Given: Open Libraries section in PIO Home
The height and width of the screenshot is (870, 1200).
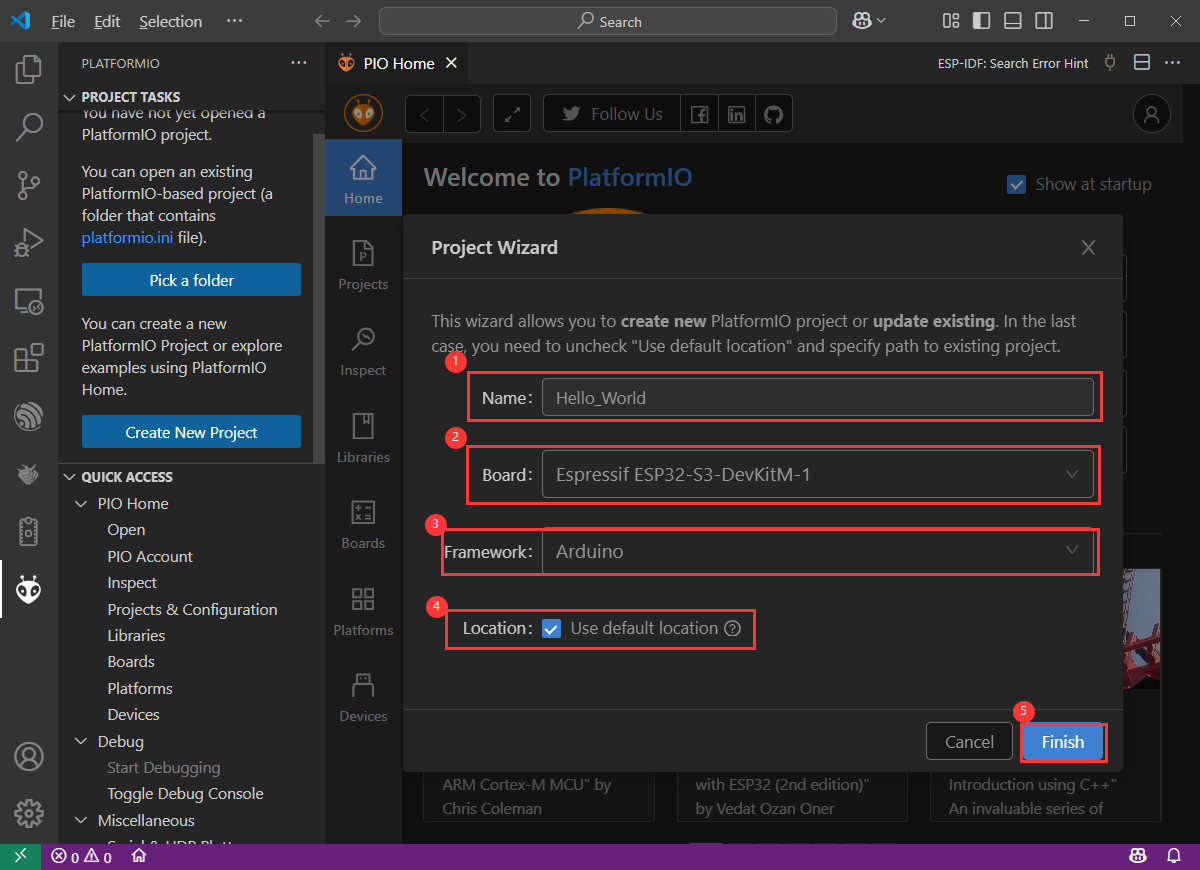Looking at the screenshot, I should (x=363, y=438).
